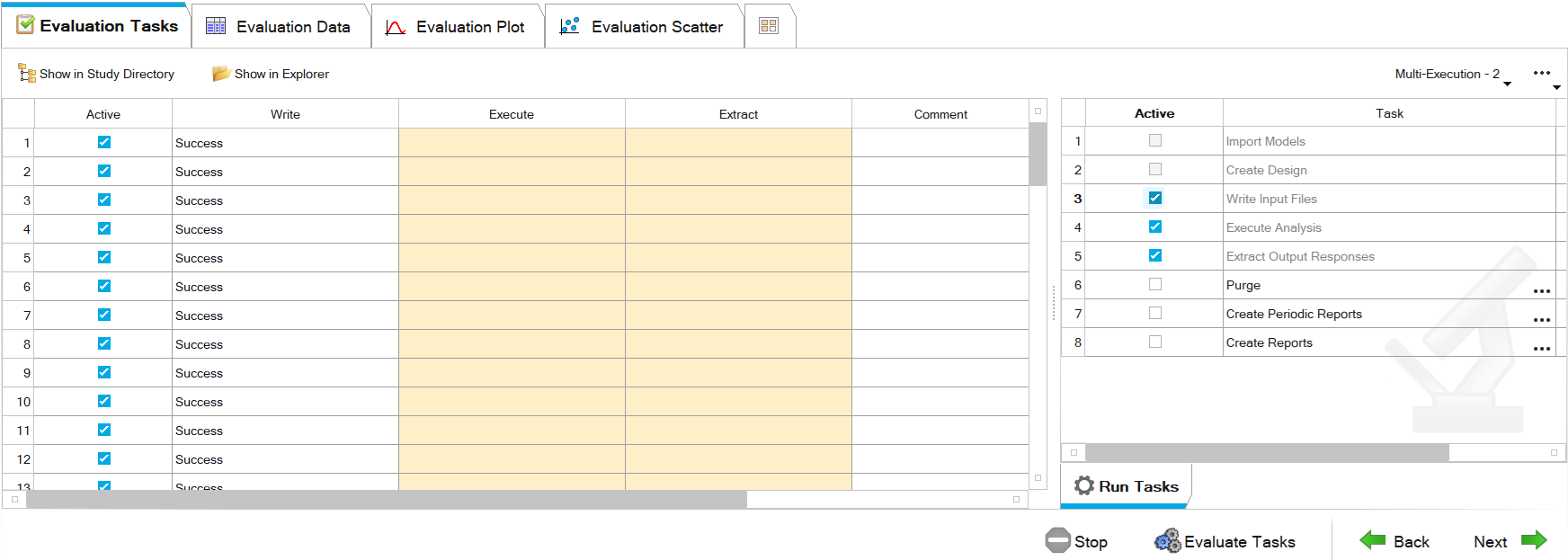This screenshot has height=560, width=1568.
Task: Open the Purge task options ellipsis
Action: click(1541, 291)
